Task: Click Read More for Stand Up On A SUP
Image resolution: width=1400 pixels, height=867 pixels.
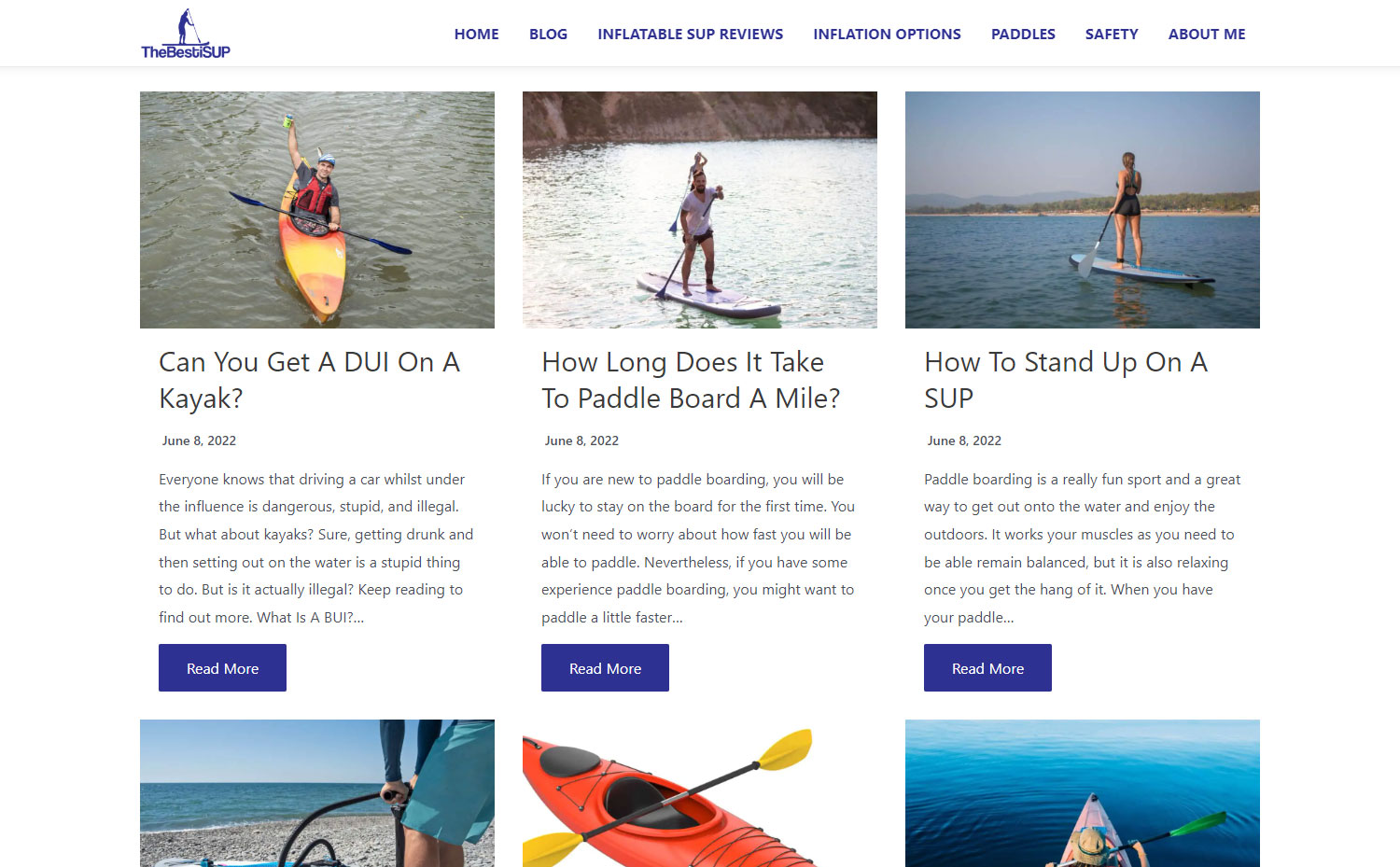Action: point(987,668)
